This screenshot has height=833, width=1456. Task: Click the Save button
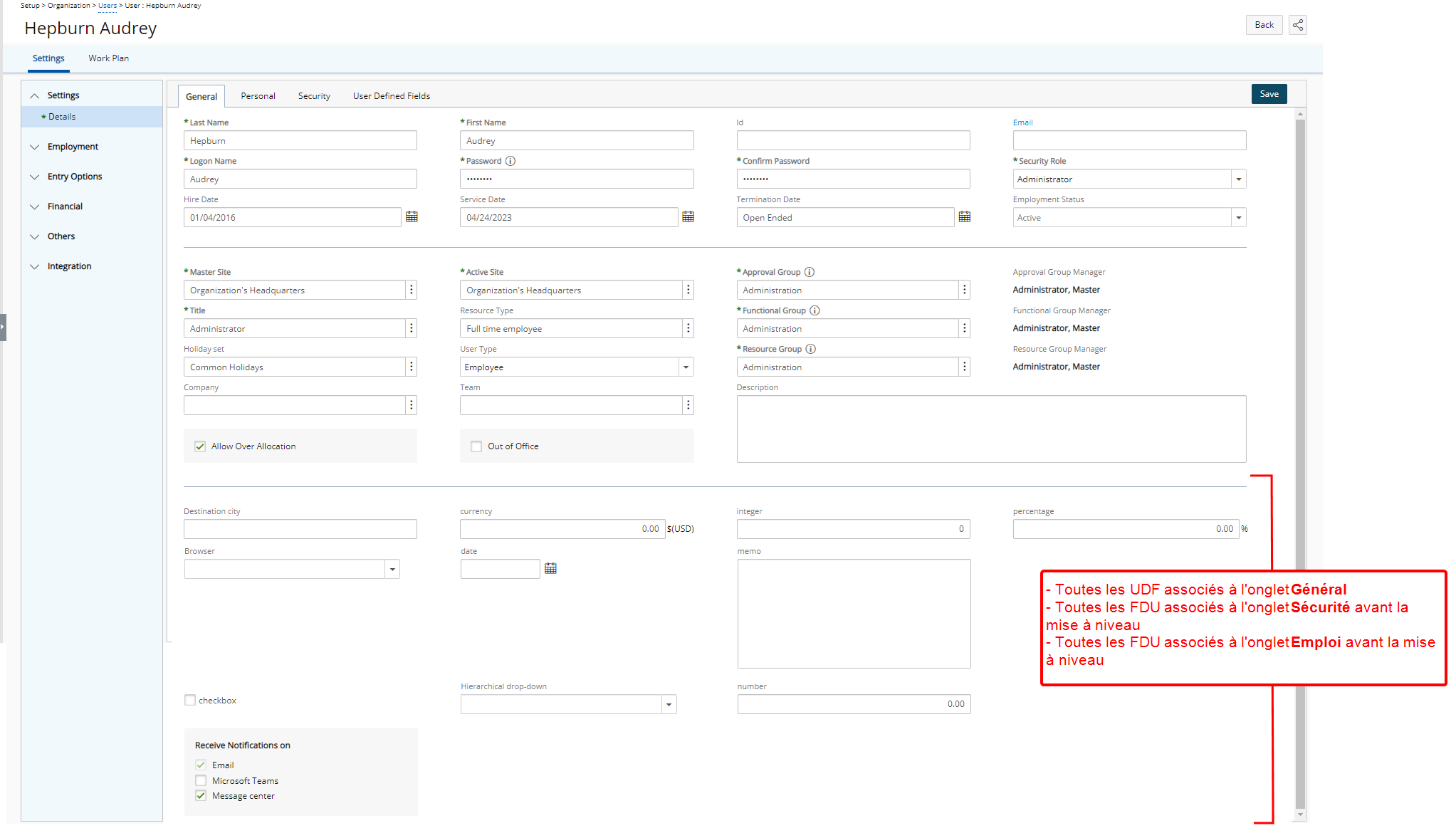point(1269,94)
